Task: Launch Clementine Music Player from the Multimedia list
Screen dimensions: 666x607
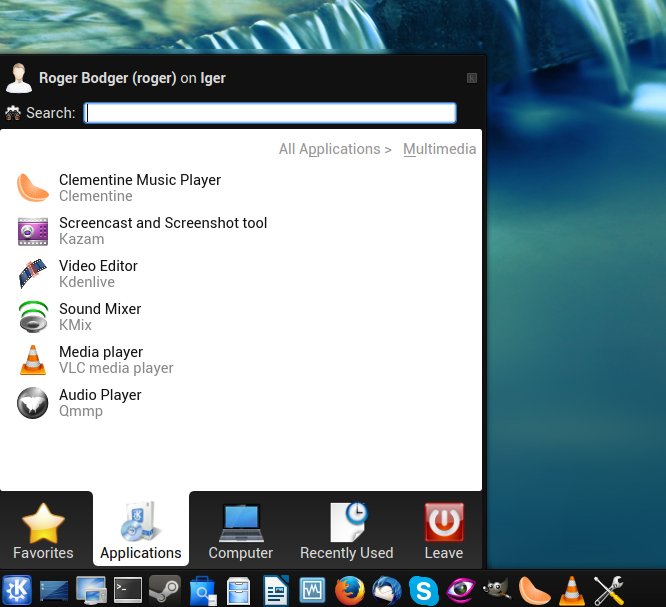Action: click(x=241, y=188)
